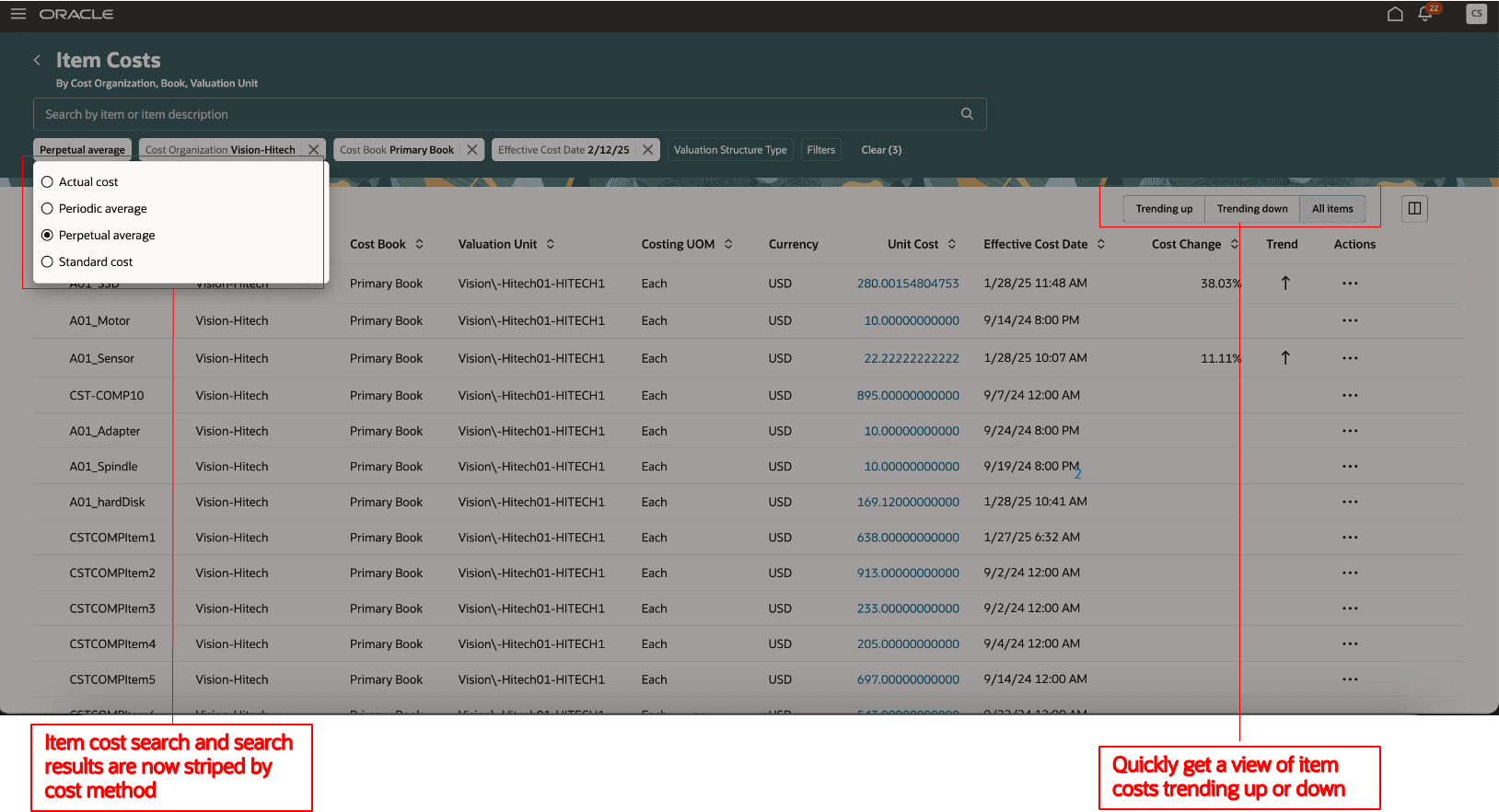Select the Perpetual average radio option
Screen dimensions: 1499x812
pos(47,236)
